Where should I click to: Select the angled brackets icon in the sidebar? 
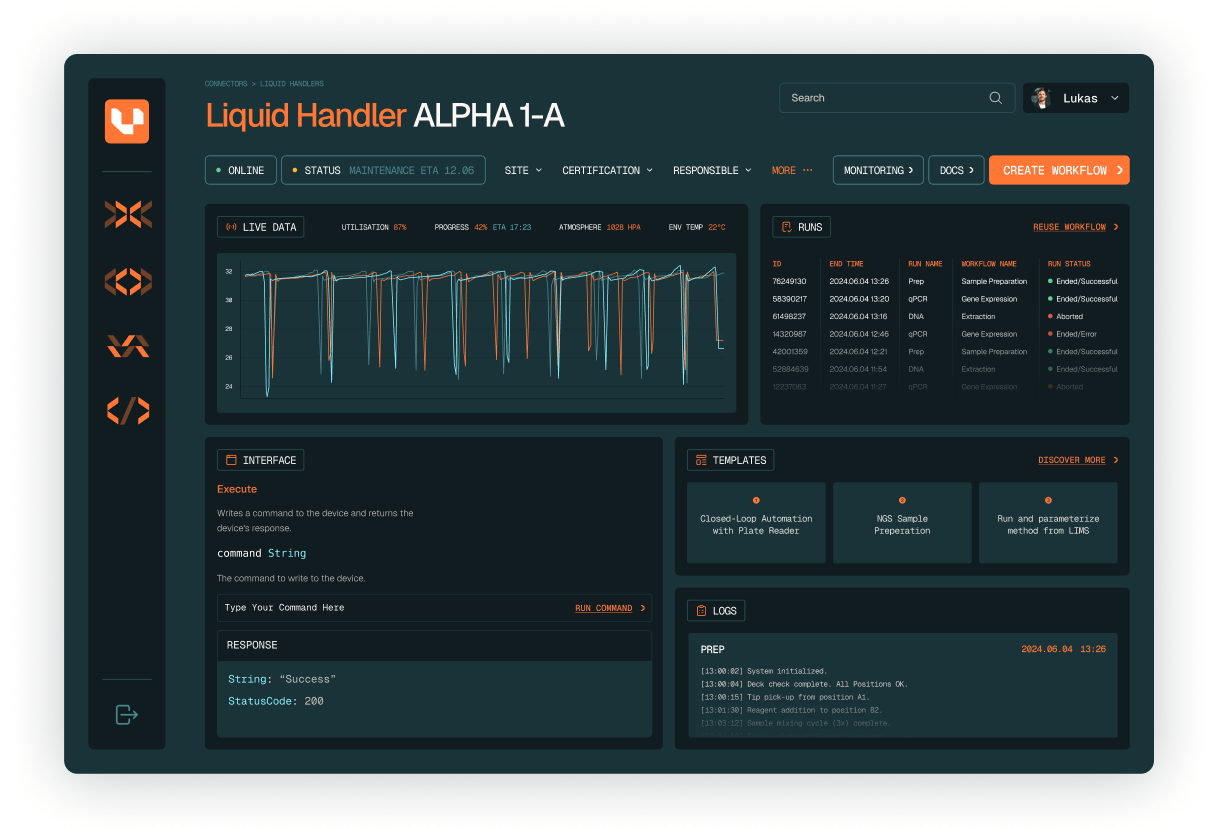128,281
